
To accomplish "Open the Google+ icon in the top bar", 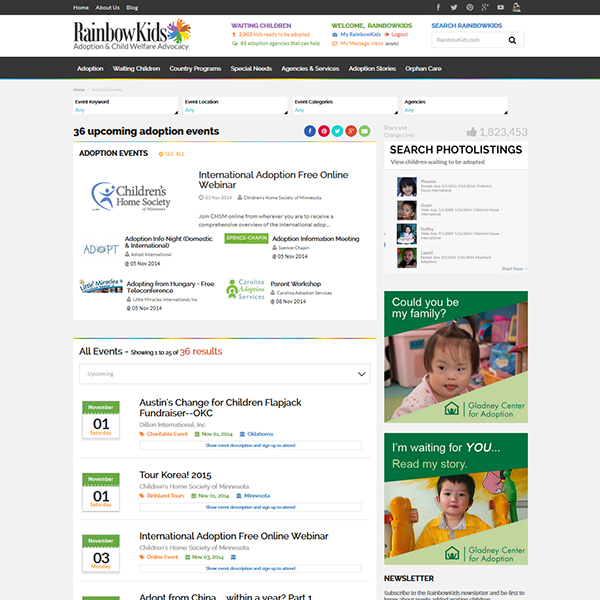I will 485,7.
